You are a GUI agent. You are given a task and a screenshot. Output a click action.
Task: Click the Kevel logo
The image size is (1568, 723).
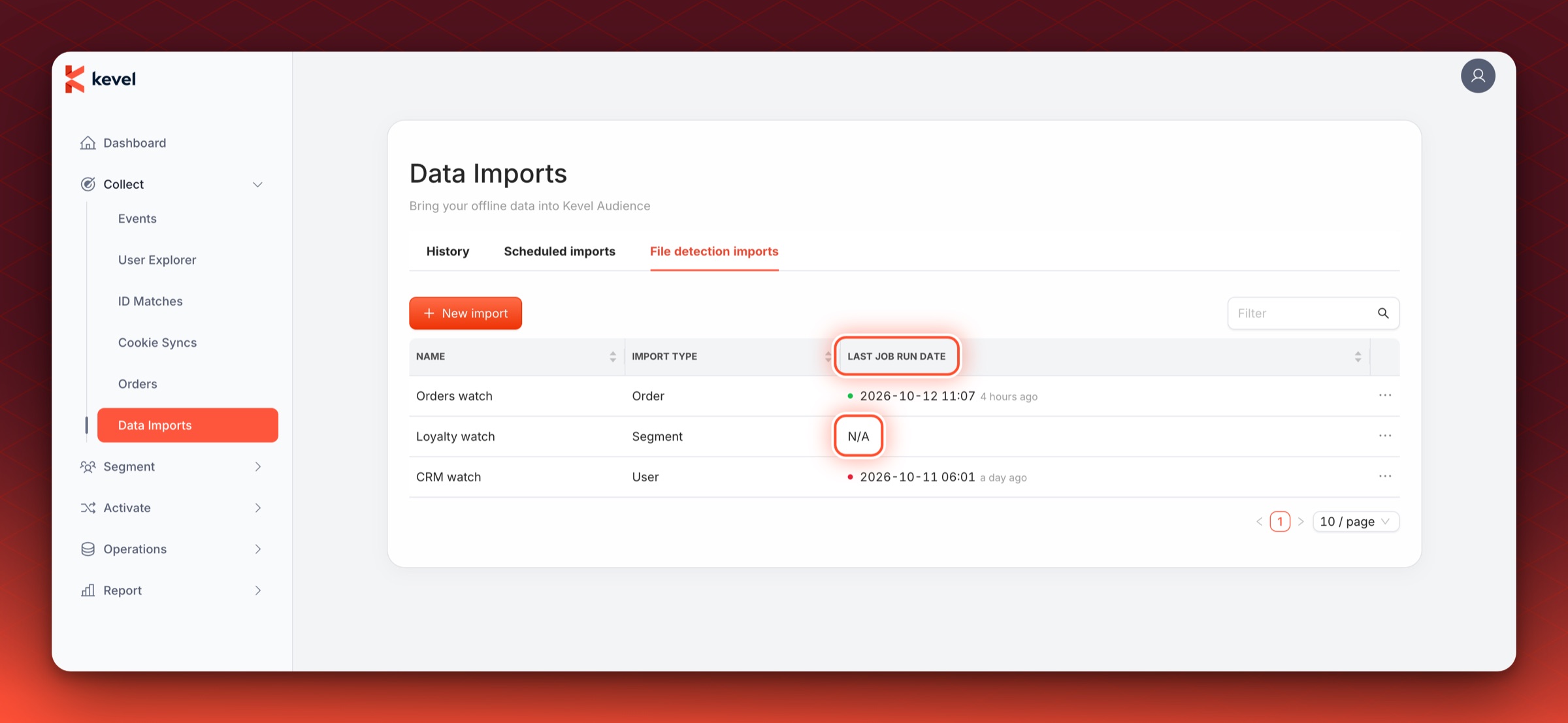pyautogui.click(x=101, y=79)
